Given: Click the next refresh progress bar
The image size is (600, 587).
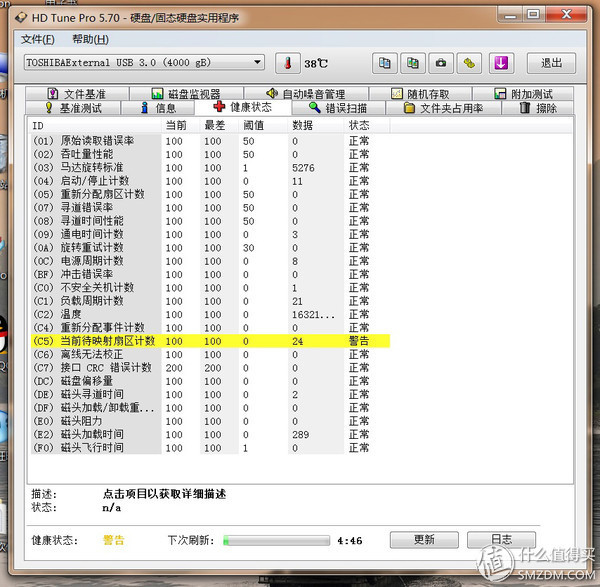Looking at the screenshot, I should (x=276, y=540).
